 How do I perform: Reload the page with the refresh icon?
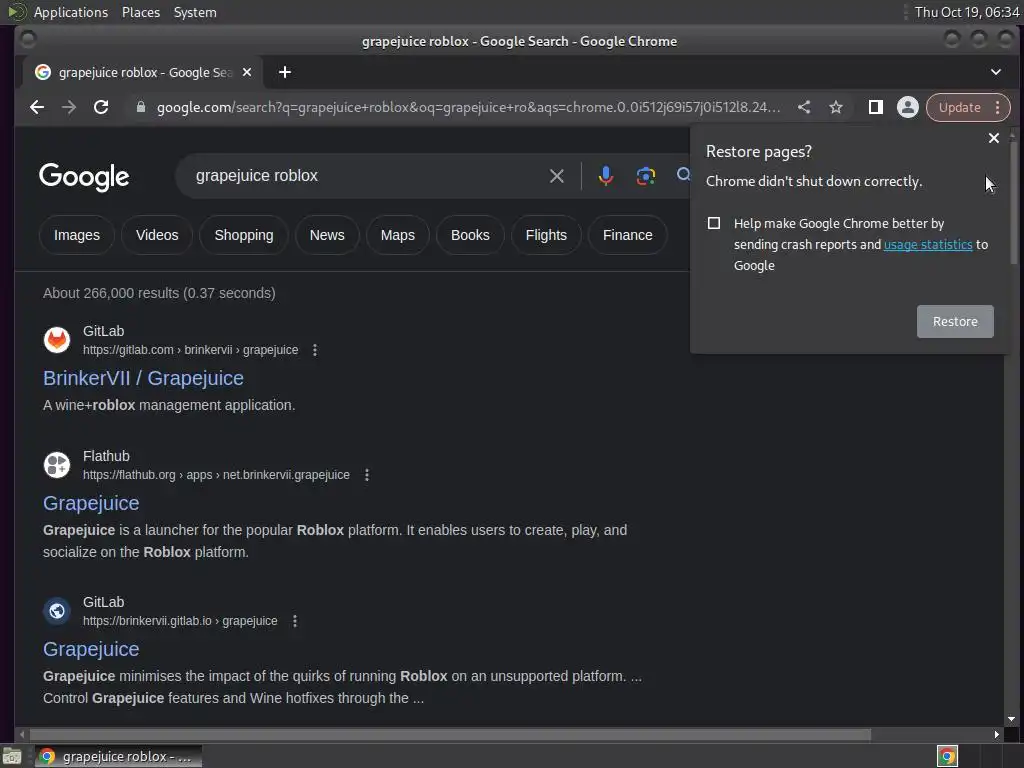pos(101,107)
